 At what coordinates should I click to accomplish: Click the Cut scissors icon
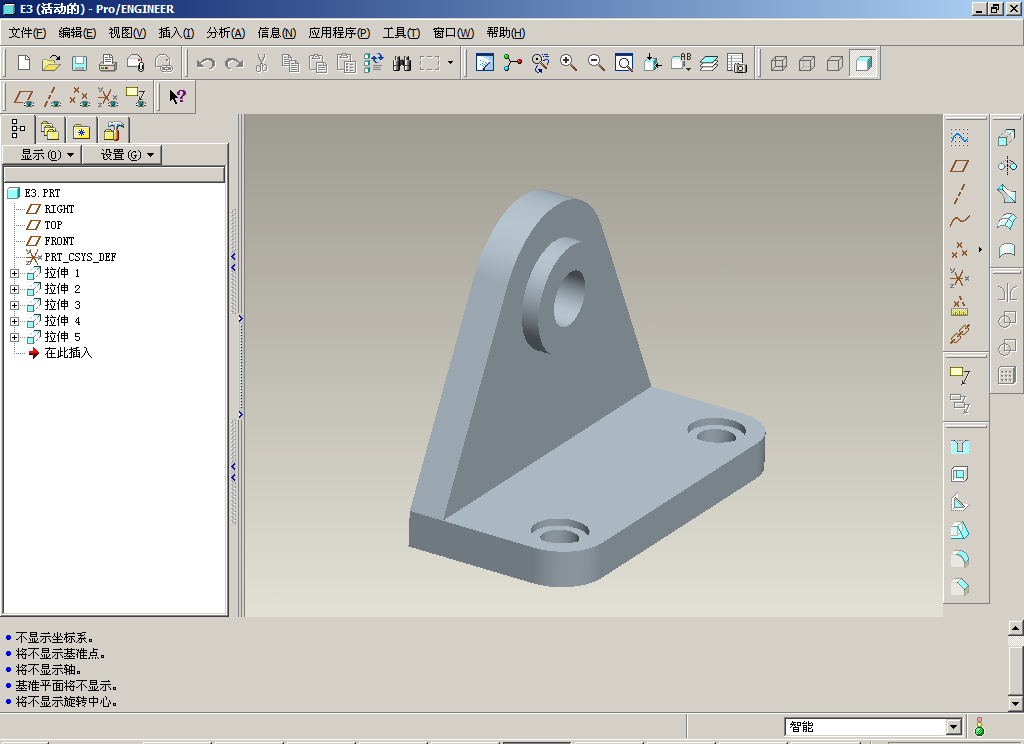tap(262, 63)
